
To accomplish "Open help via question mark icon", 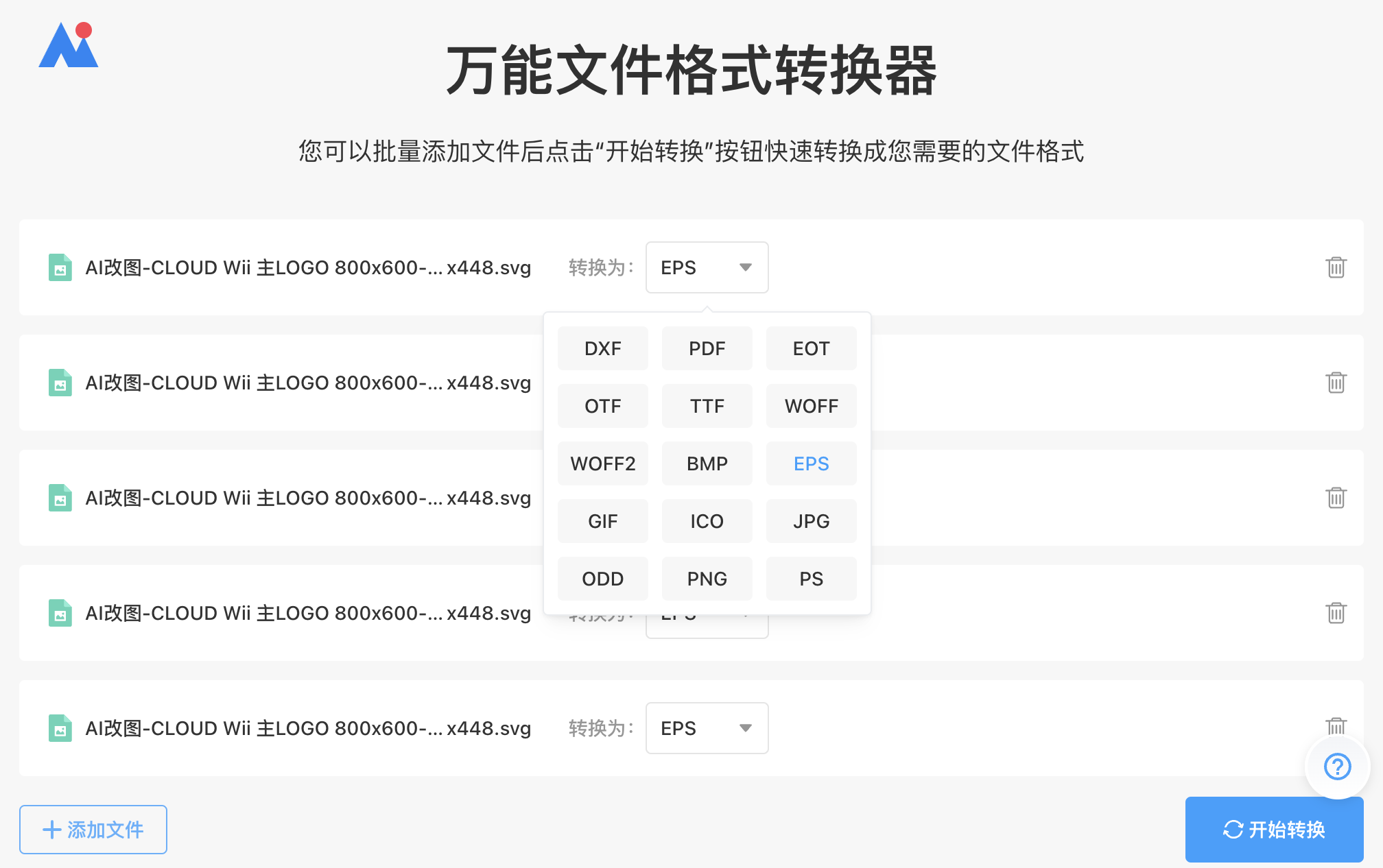I will click(x=1337, y=767).
